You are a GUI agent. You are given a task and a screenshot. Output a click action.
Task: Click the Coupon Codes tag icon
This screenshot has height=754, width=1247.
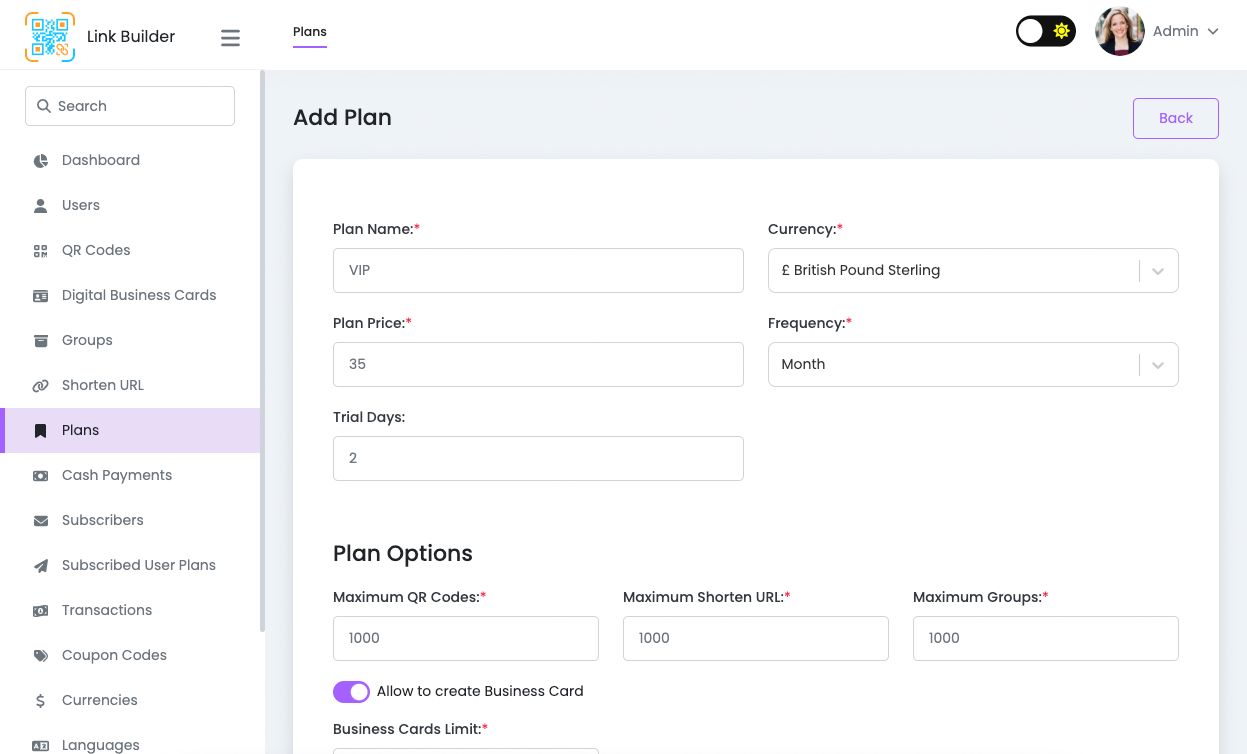pyautogui.click(x=41, y=656)
